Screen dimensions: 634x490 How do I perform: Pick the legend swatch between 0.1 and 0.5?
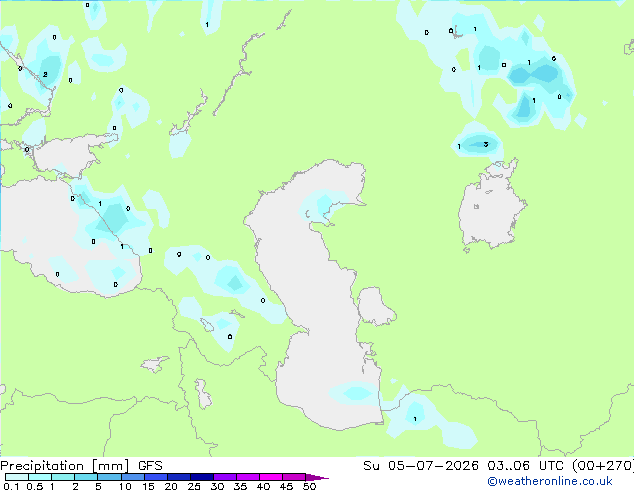(x=17, y=477)
